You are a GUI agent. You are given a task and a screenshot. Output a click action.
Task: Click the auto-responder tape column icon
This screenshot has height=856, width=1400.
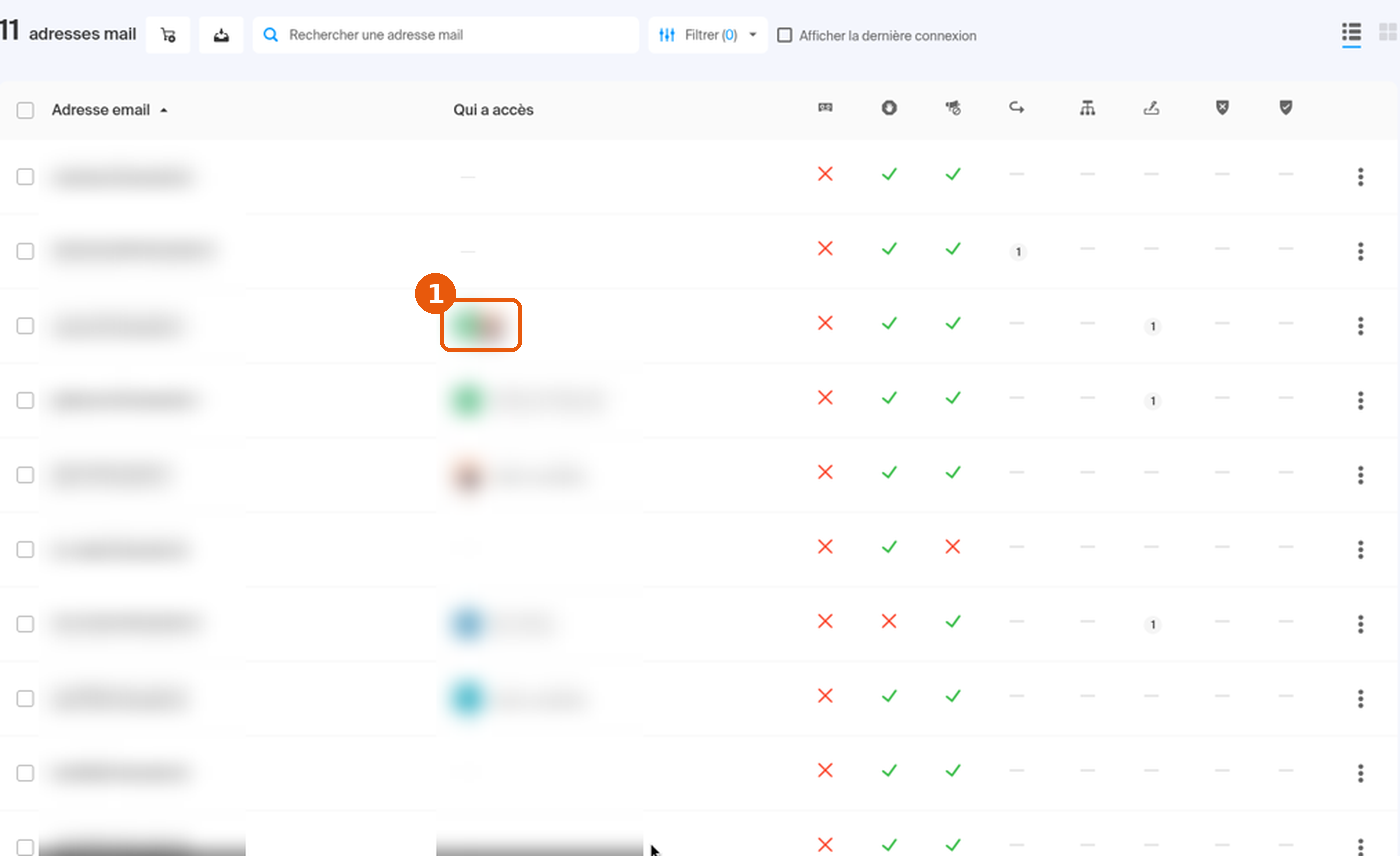pos(825,108)
